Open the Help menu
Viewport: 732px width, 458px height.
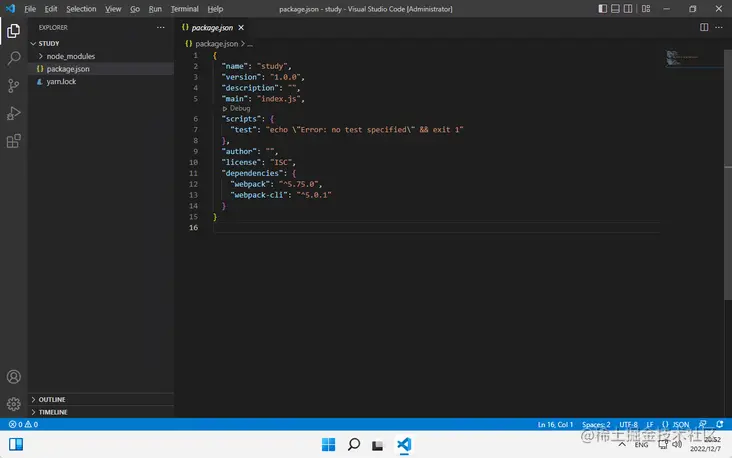tap(215, 9)
